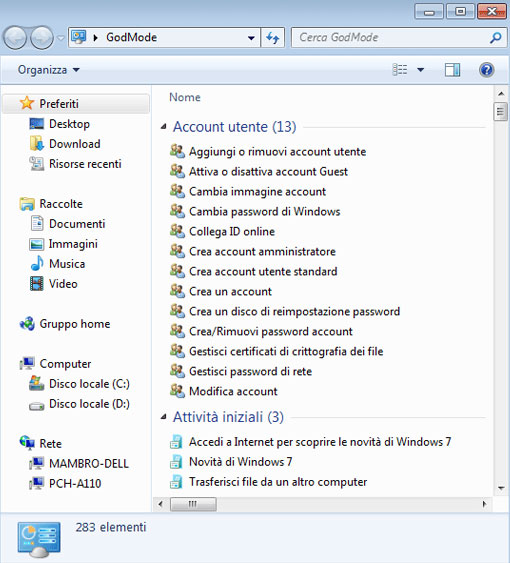Click the Nome column header
510x563 pixels.
[185, 97]
